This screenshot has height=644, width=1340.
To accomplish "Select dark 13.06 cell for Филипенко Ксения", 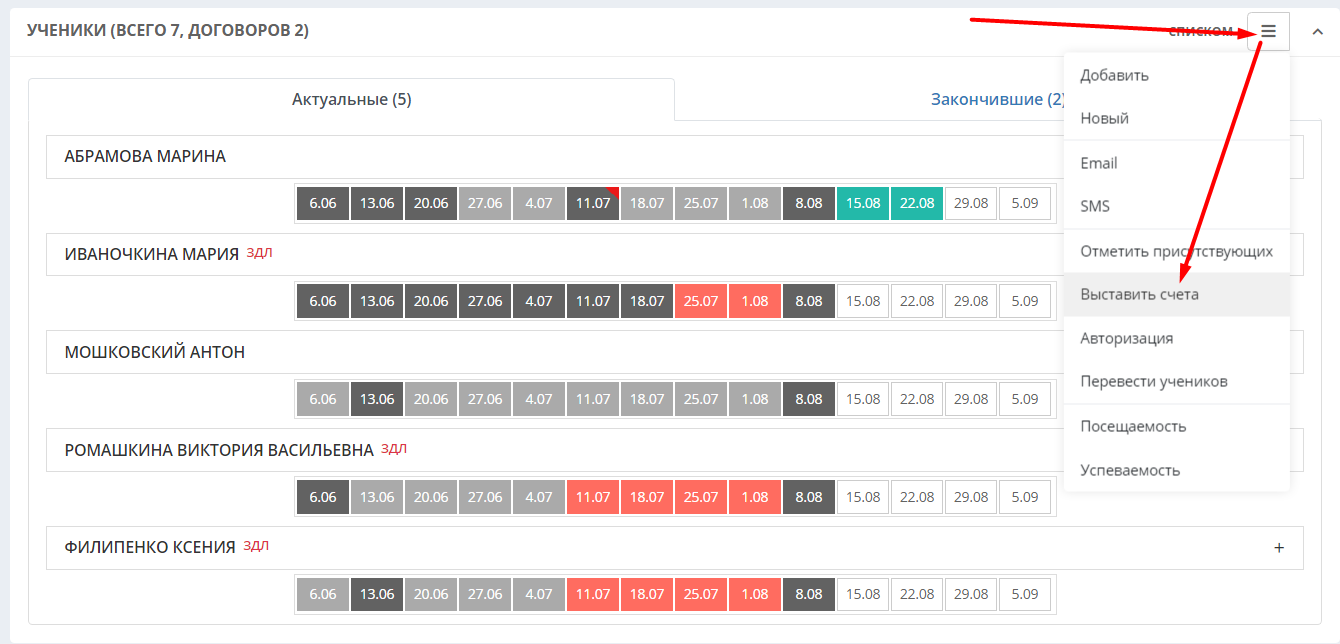I will coord(377,594).
